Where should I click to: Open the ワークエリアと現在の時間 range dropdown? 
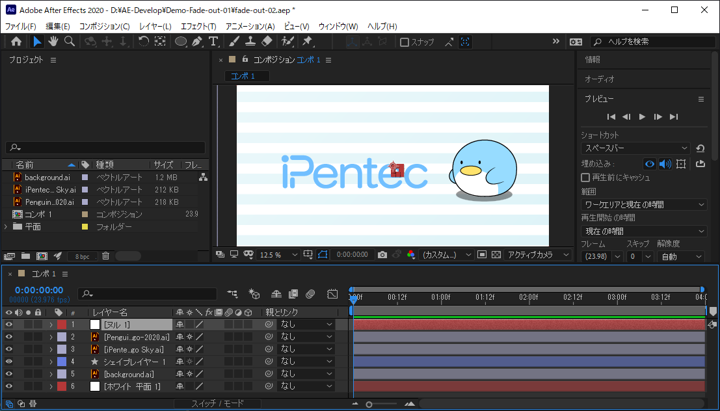[644, 204]
